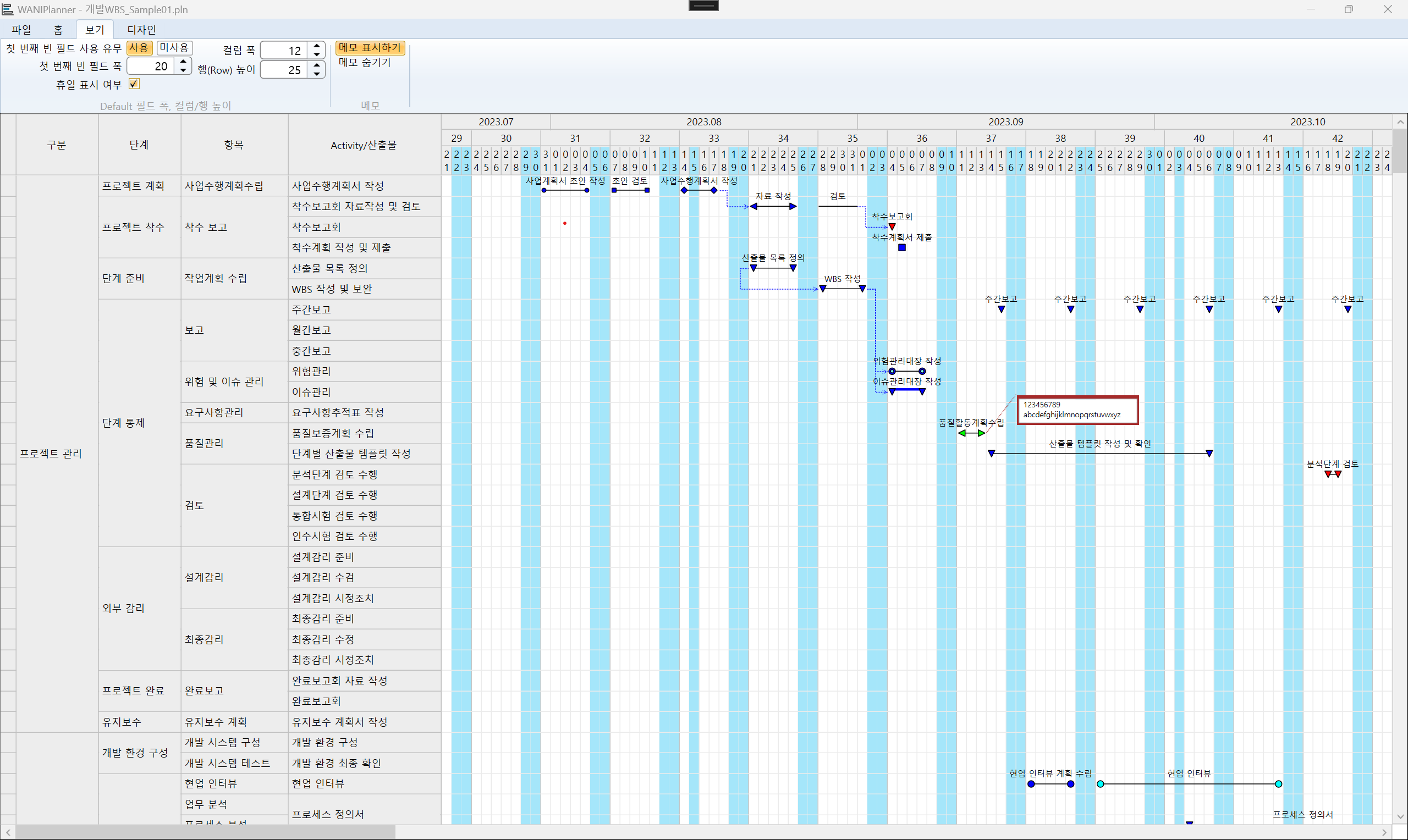The width and height of the screenshot is (1408, 840).
Task: Switch to the 디자인 ribbon tab
Action: point(141,30)
